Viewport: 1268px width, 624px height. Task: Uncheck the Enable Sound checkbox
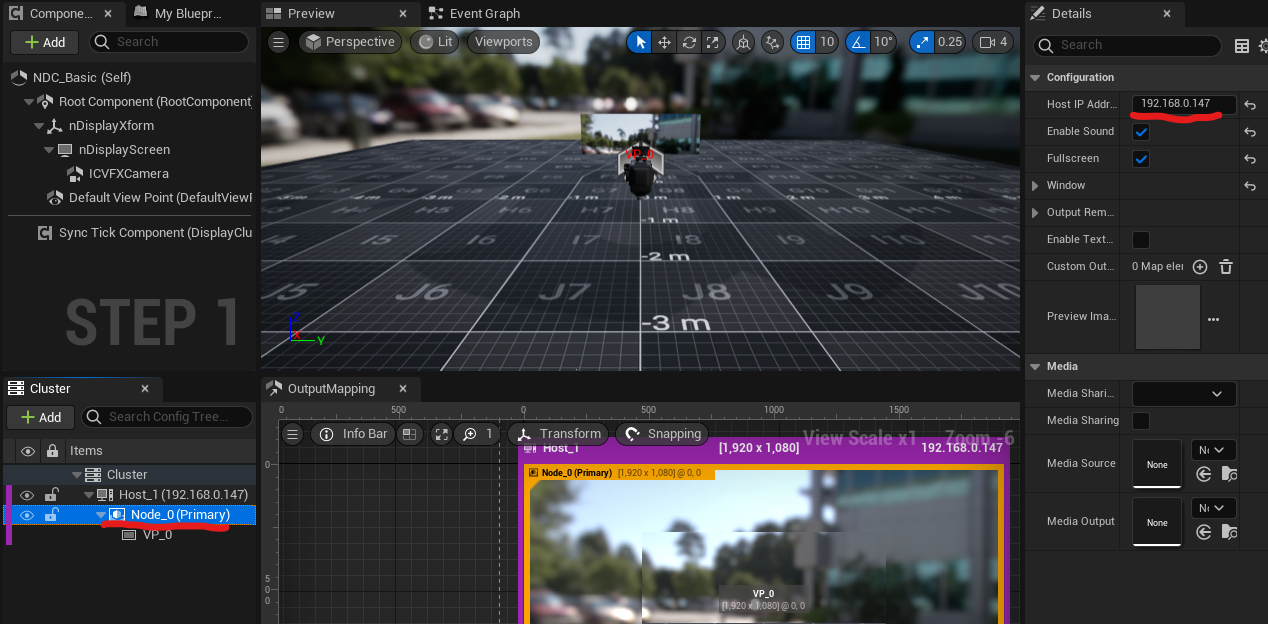(x=1141, y=132)
